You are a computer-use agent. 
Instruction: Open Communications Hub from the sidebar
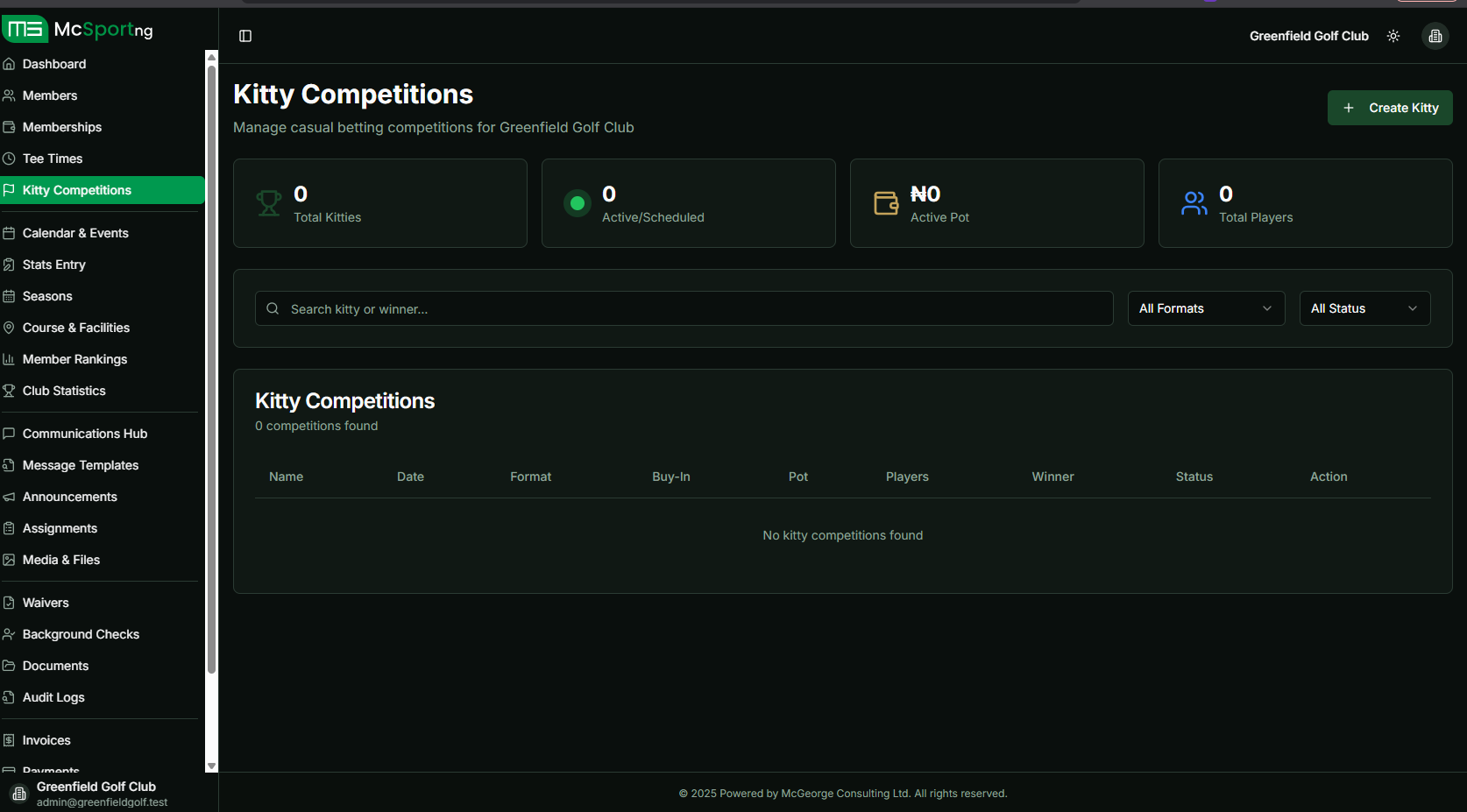click(x=84, y=434)
